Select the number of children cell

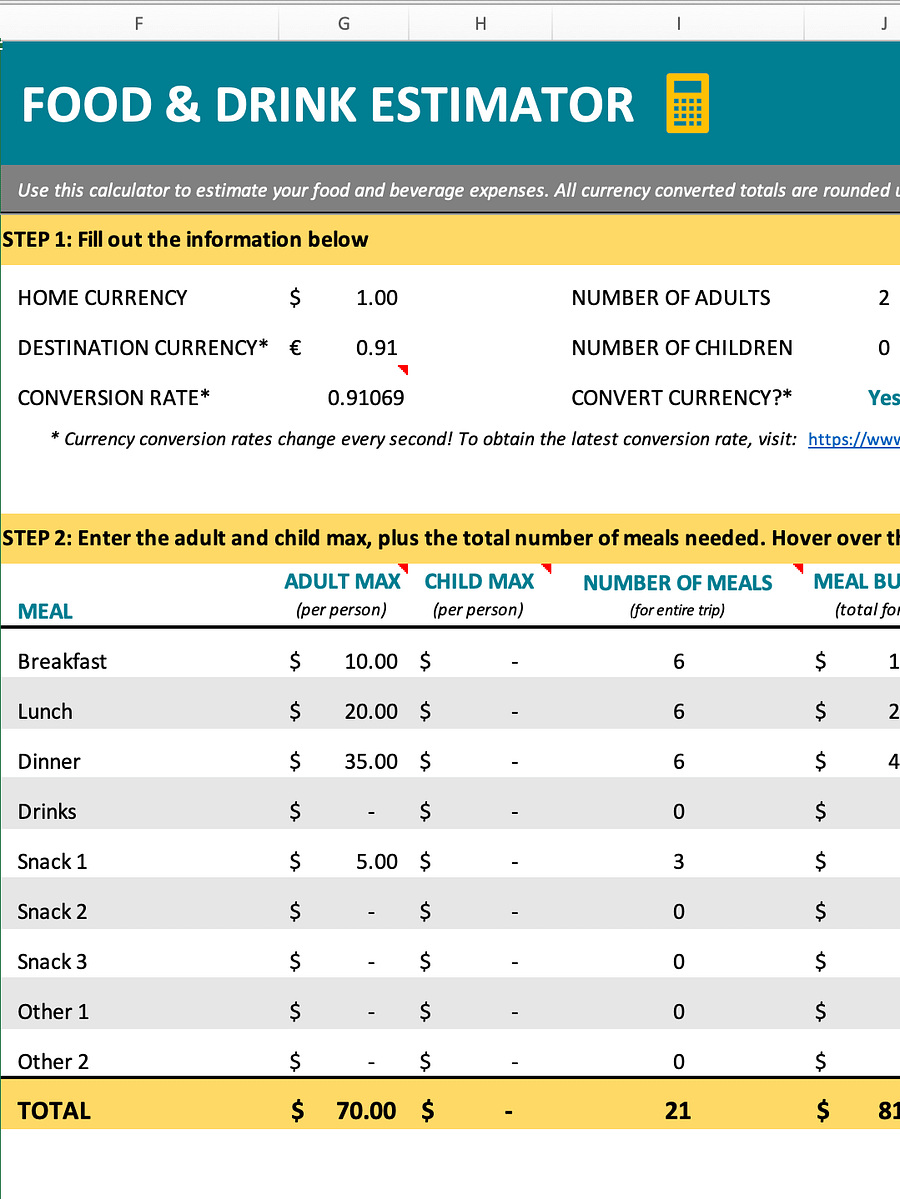883,348
